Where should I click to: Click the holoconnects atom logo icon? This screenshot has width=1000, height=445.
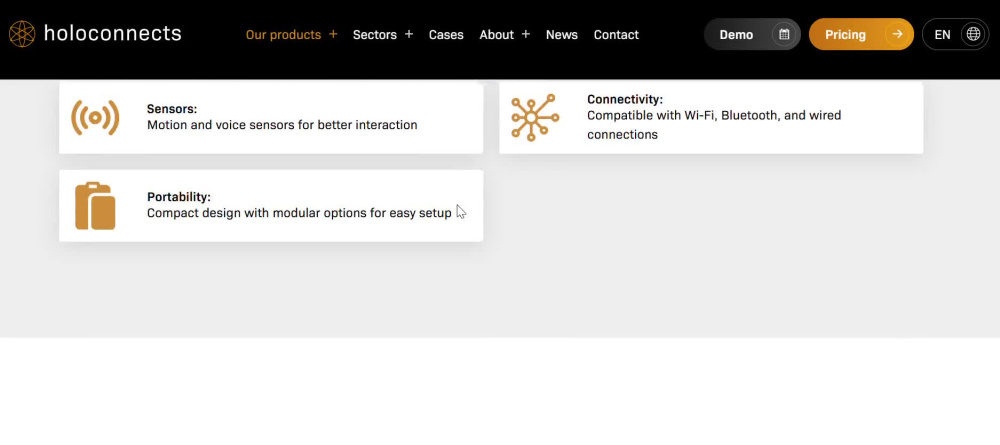[x=22, y=34]
